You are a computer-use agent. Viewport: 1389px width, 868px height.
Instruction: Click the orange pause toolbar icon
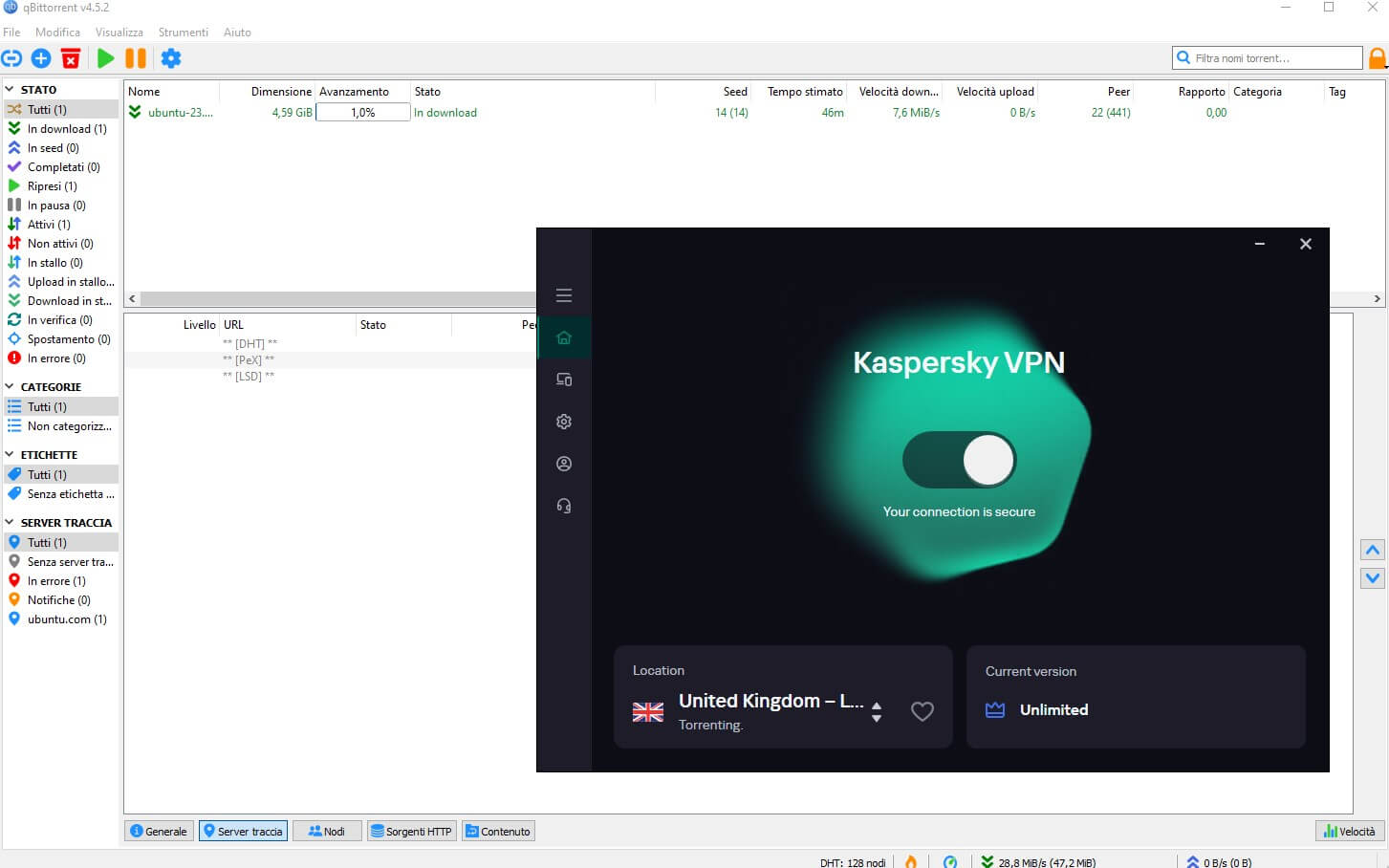[136, 58]
